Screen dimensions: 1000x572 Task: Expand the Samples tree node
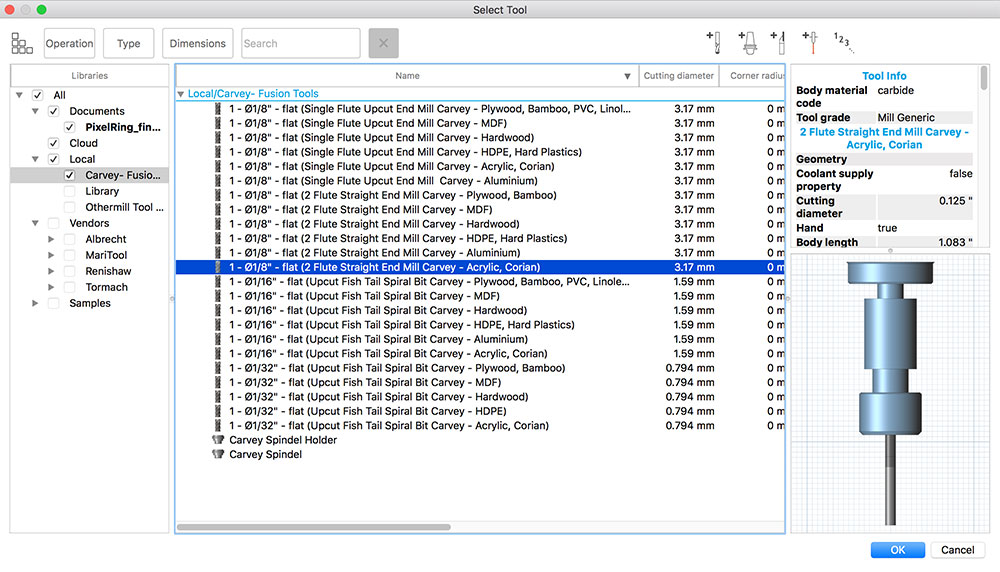pyautogui.click(x=35, y=303)
